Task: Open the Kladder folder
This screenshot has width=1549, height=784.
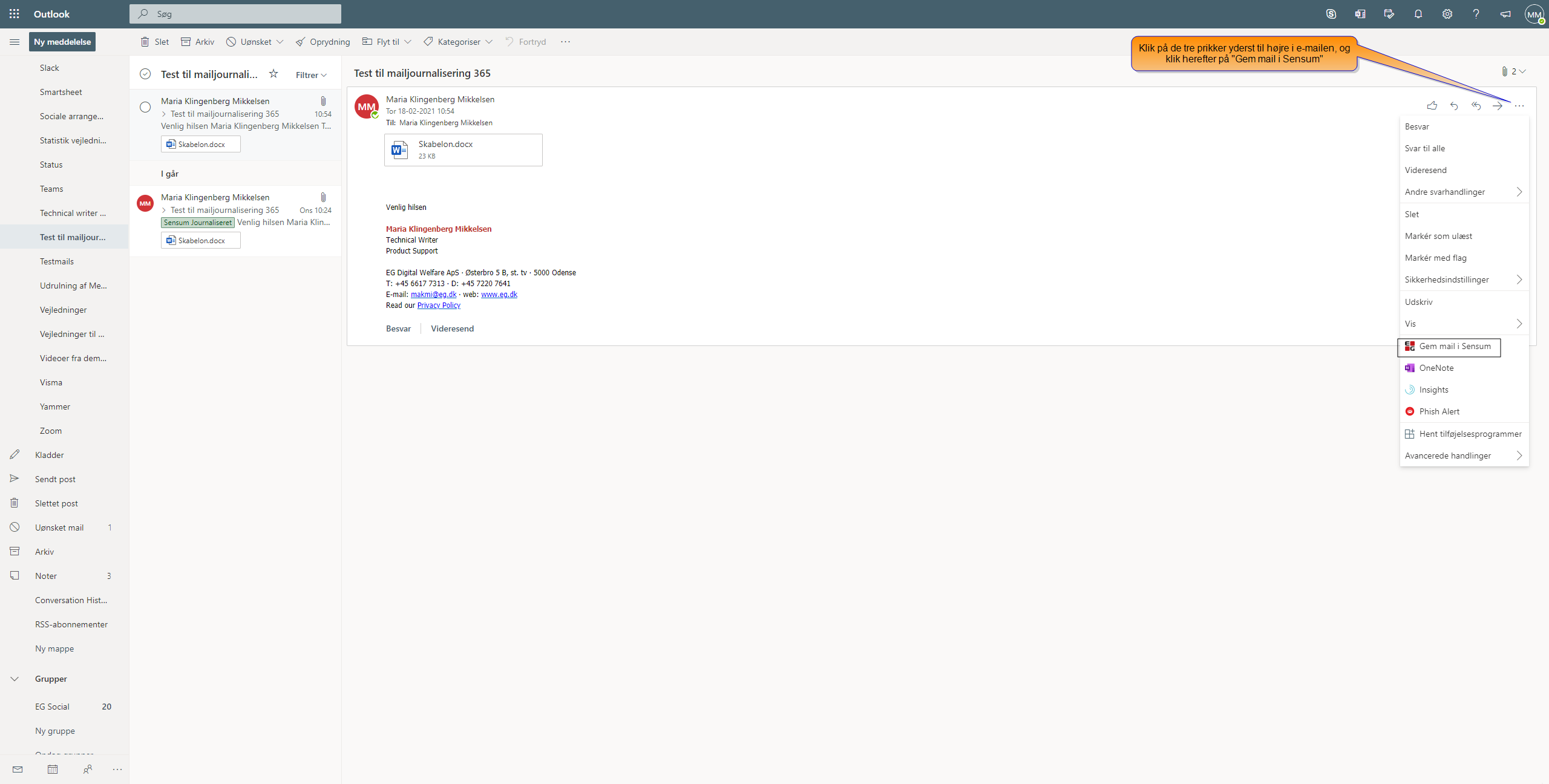Action: [64, 455]
